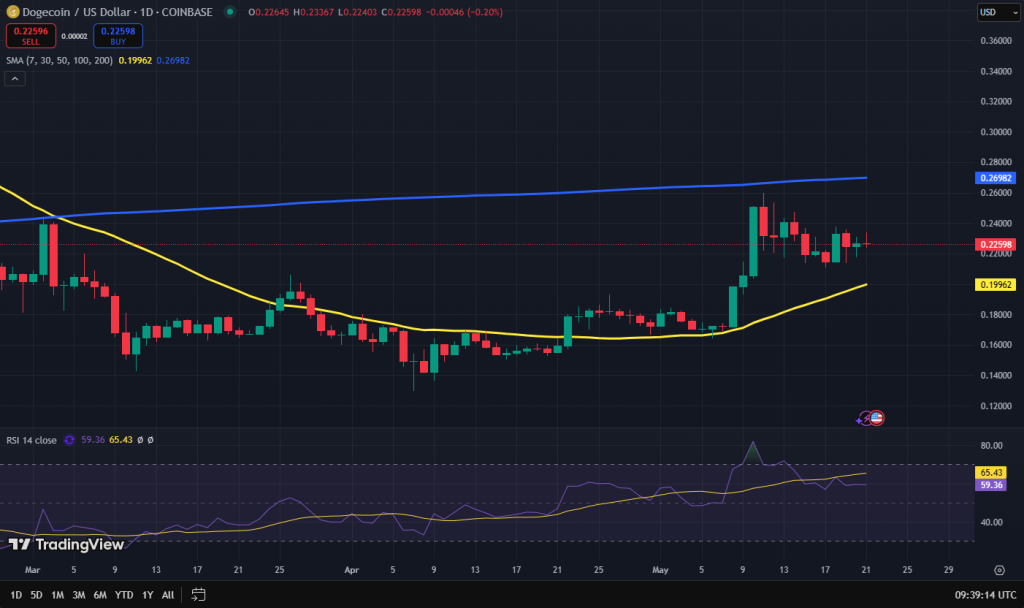Viewport: 1024px width, 608px height.
Task: Click the 0.00002 spread value
Action: click(74, 37)
